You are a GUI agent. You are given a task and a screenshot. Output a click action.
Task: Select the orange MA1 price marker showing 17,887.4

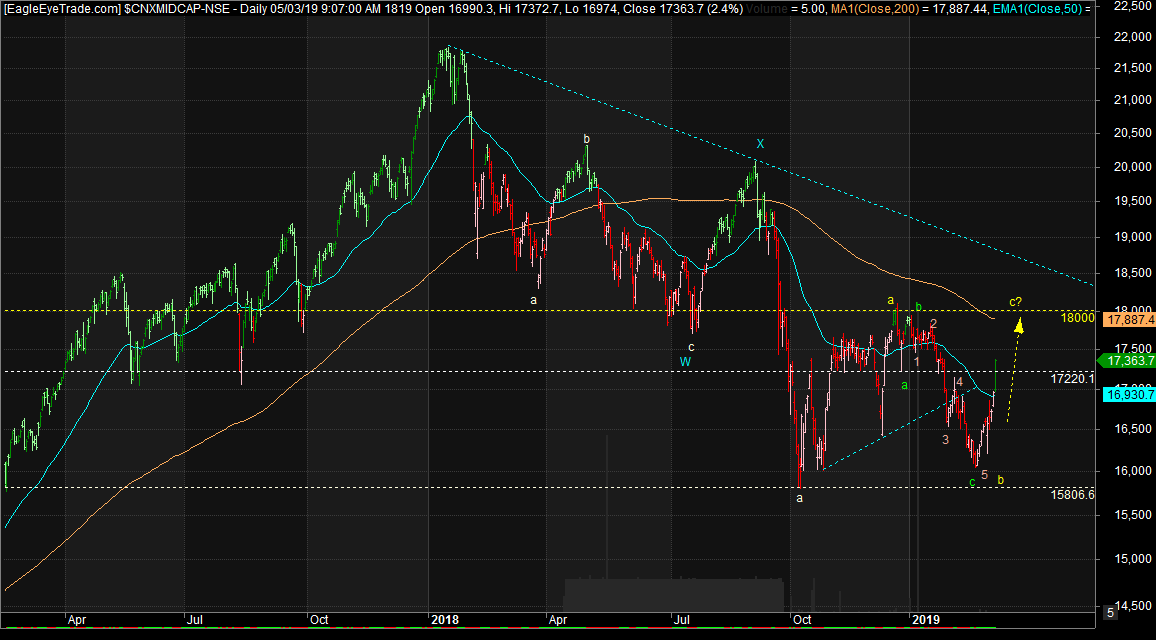(1128, 320)
